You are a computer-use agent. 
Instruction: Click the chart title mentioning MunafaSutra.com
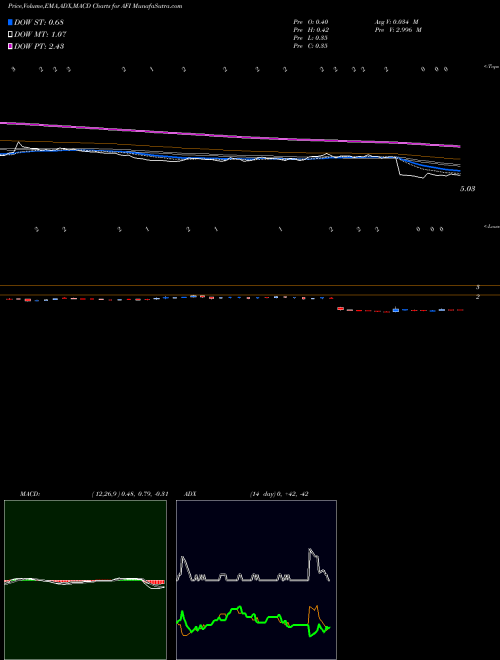[x=95, y=6]
